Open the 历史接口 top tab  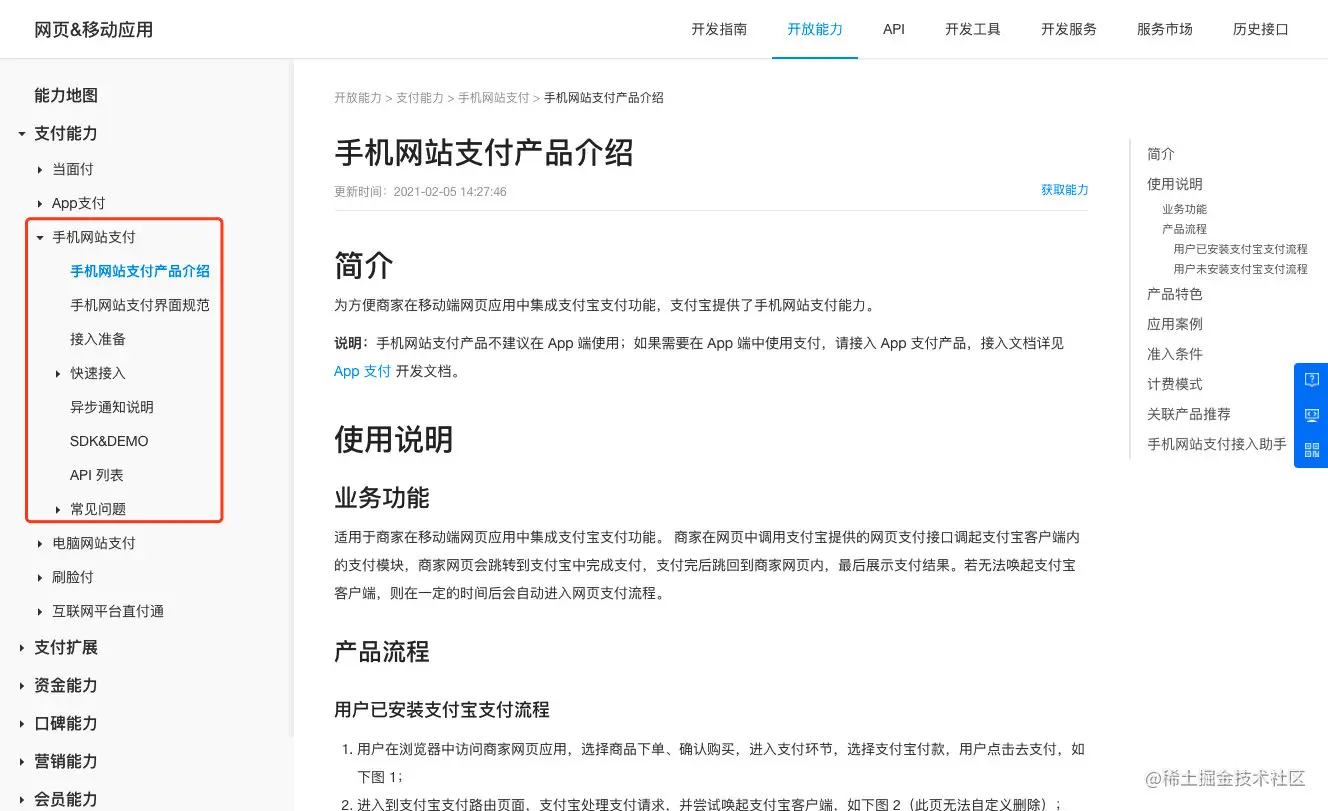(x=1261, y=29)
